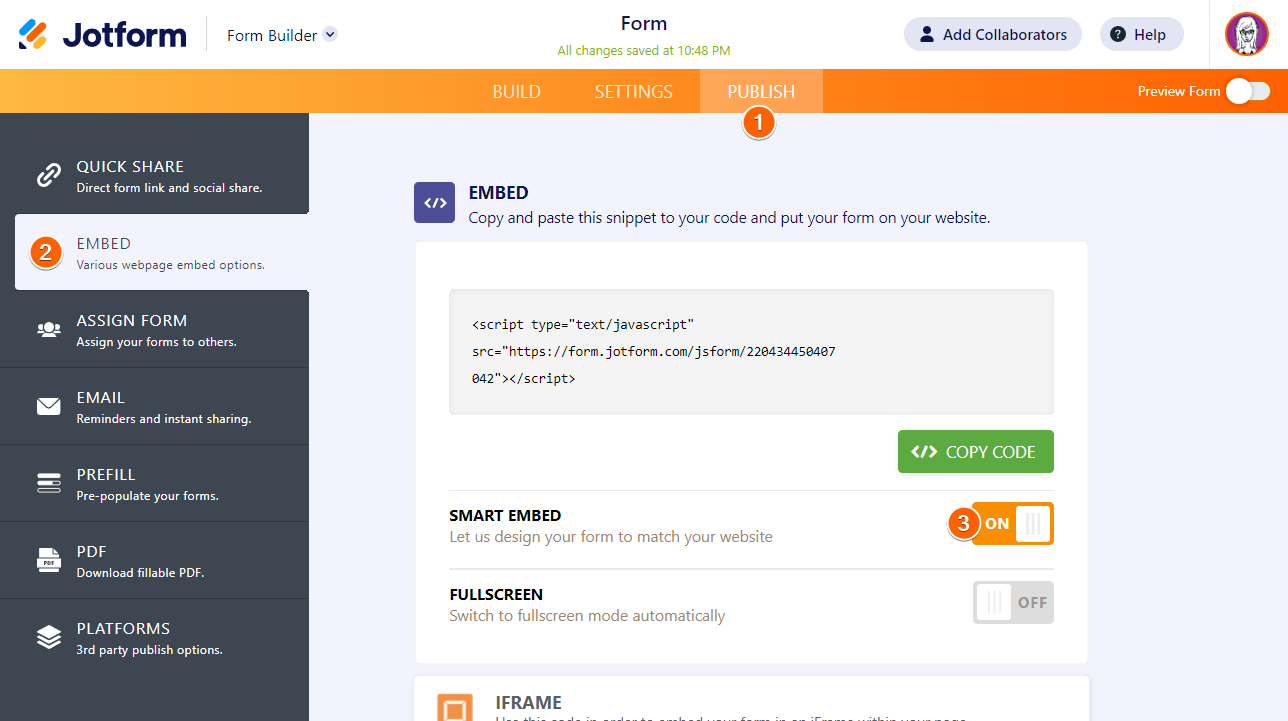Switch to the Build tab
This screenshot has width=1288, height=721.
[x=516, y=92]
